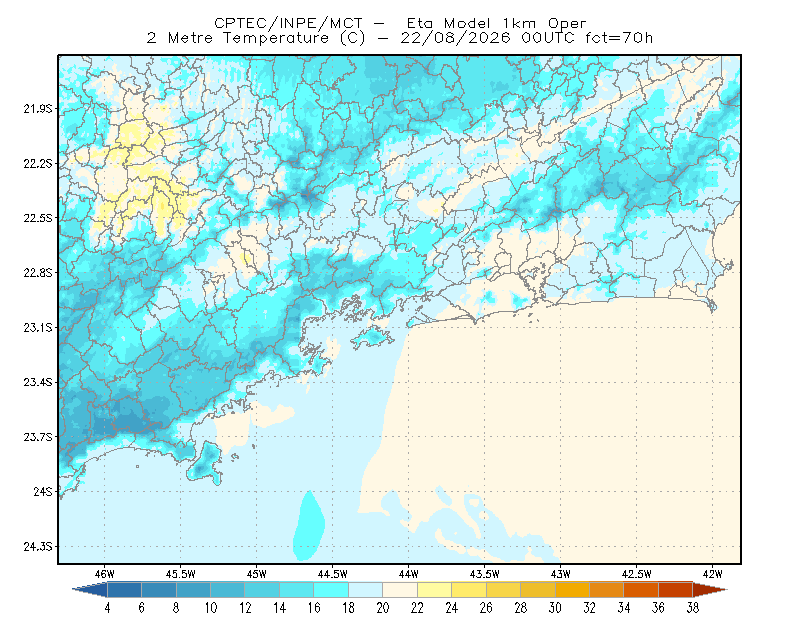Viewport: 800px width, 618px height.
Task: Click the CPTEC/INPE/MCT title text
Action: (288, 23)
